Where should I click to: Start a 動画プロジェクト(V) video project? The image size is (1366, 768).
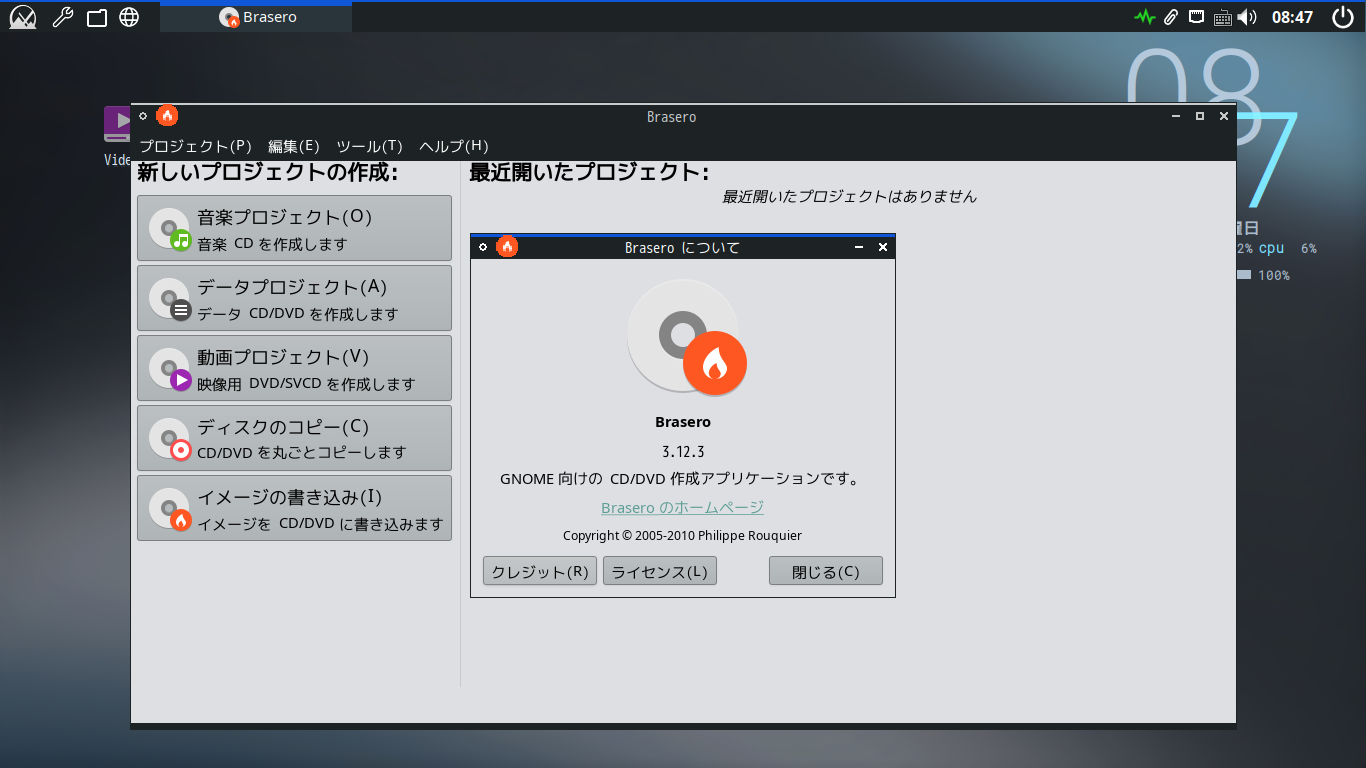294,368
